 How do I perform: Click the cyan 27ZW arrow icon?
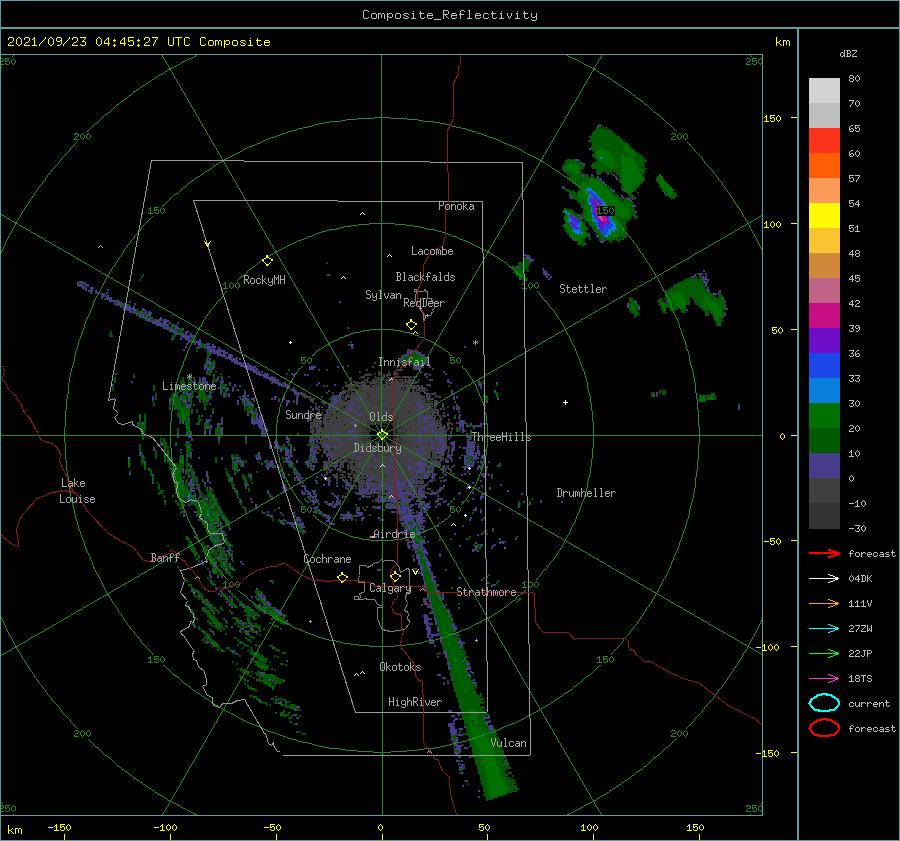pos(824,629)
